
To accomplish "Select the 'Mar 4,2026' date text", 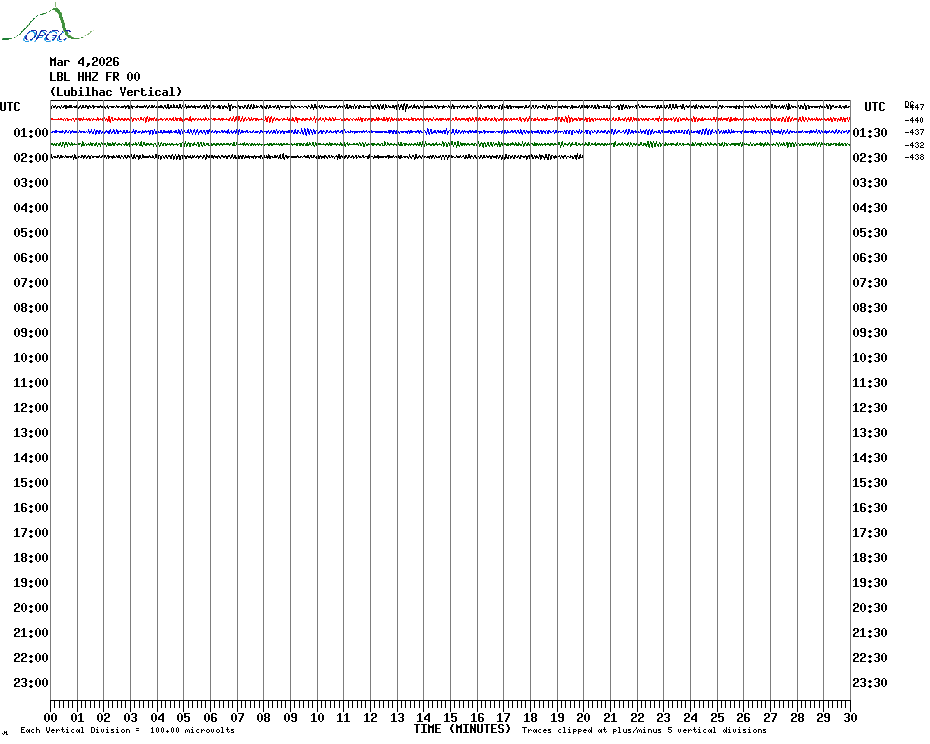I will tap(84, 62).
